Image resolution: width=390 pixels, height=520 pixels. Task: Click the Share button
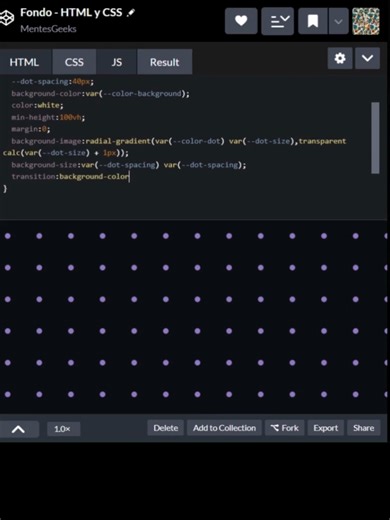click(364, 428)
